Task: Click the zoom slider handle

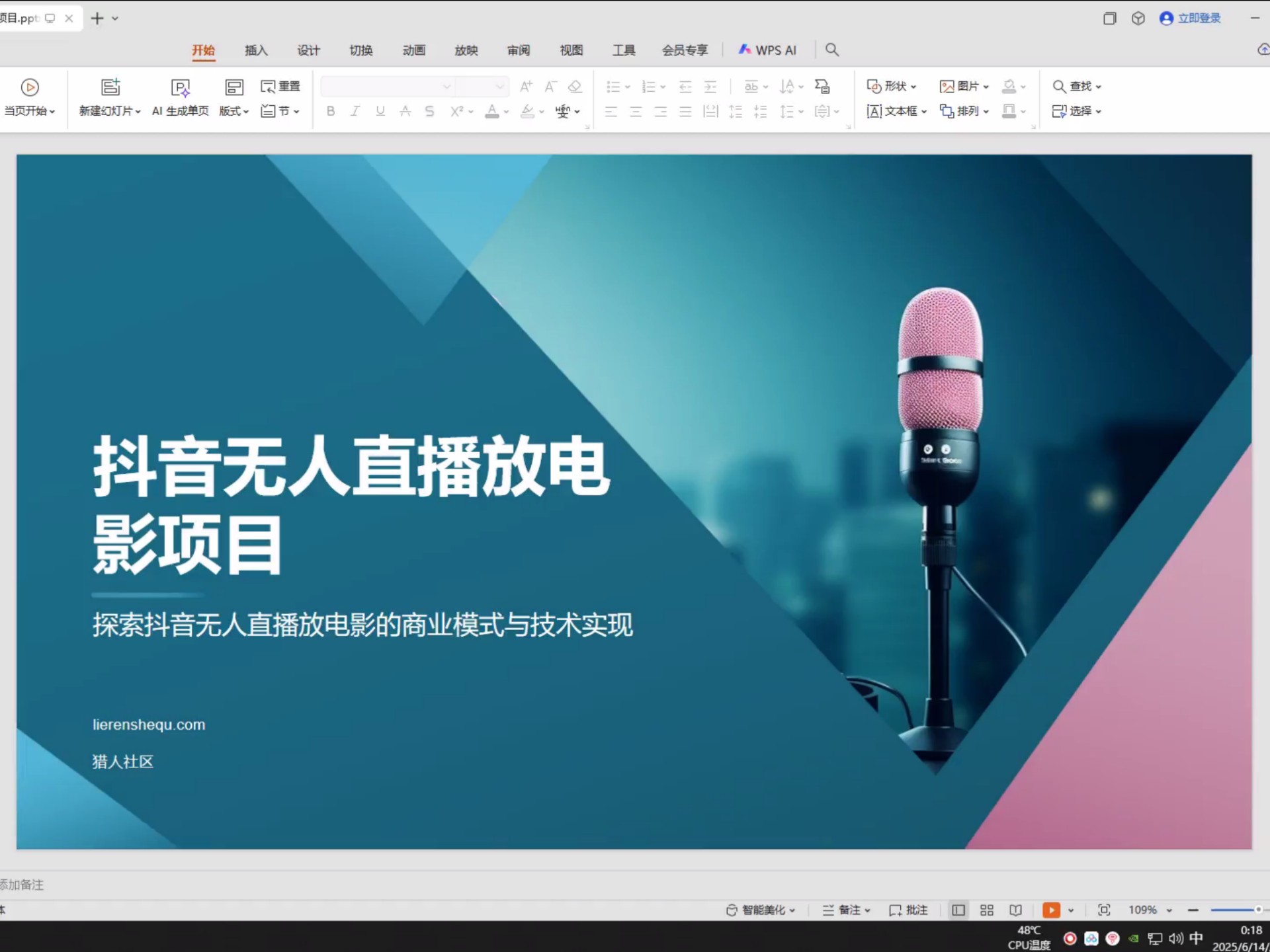Action: click(1258, 910)
